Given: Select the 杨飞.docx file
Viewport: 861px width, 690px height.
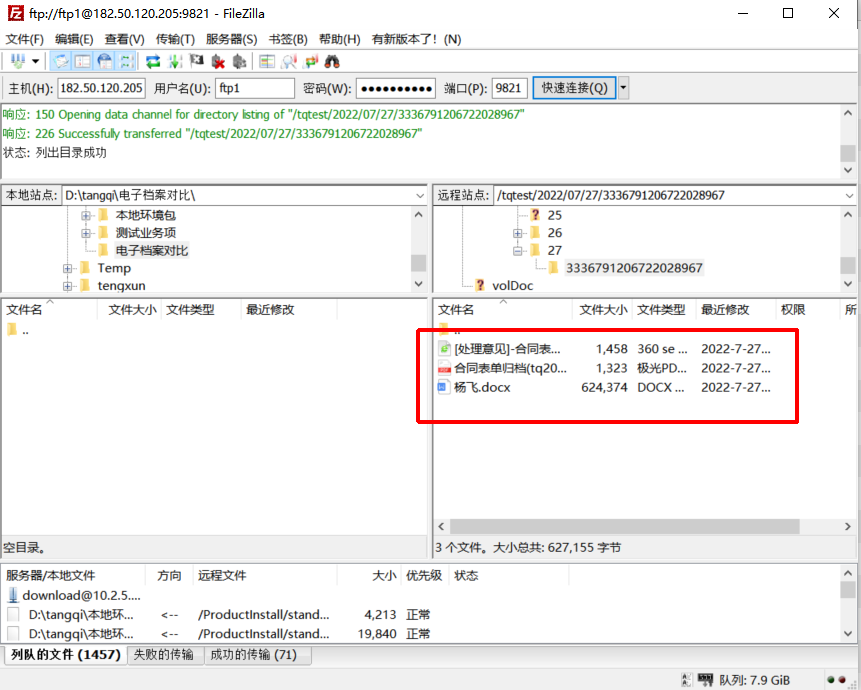Looking at the screenshot, I should pos(604,388).
